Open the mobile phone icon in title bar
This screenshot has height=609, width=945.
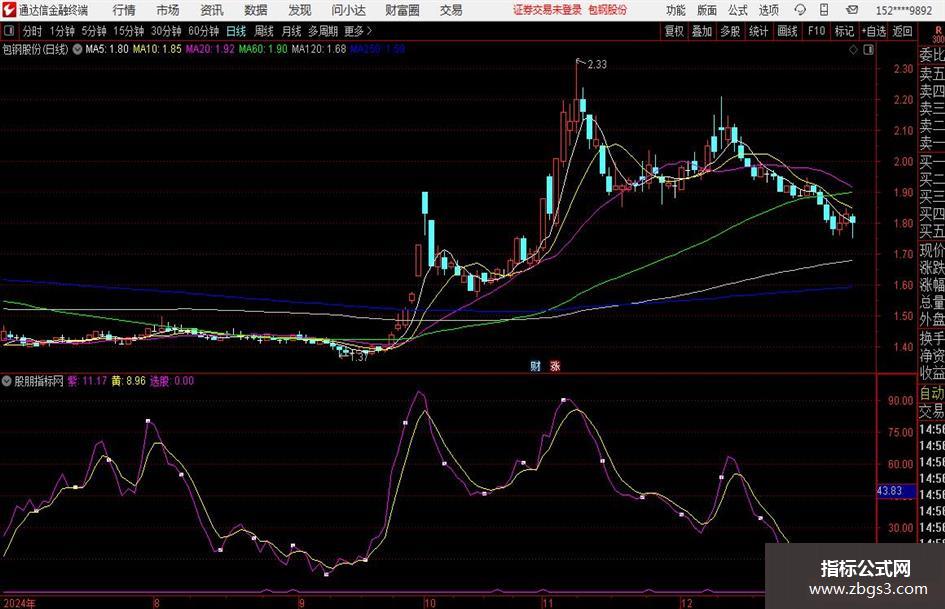pos(824,10)
